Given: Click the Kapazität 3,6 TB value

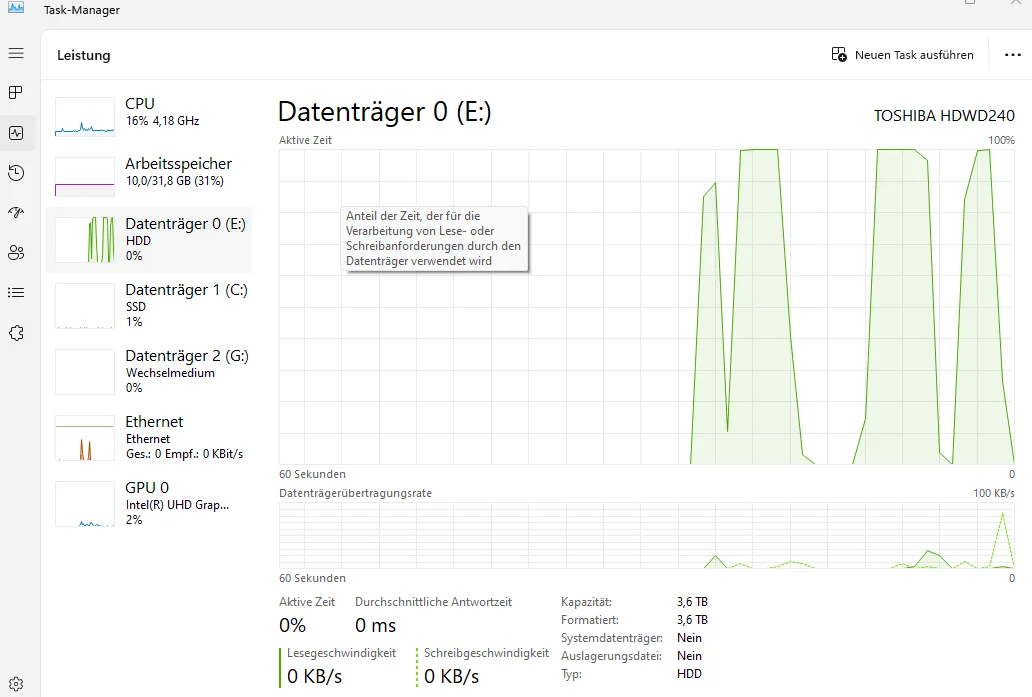Looking at the screenshot, I should (x=692, y=602).
